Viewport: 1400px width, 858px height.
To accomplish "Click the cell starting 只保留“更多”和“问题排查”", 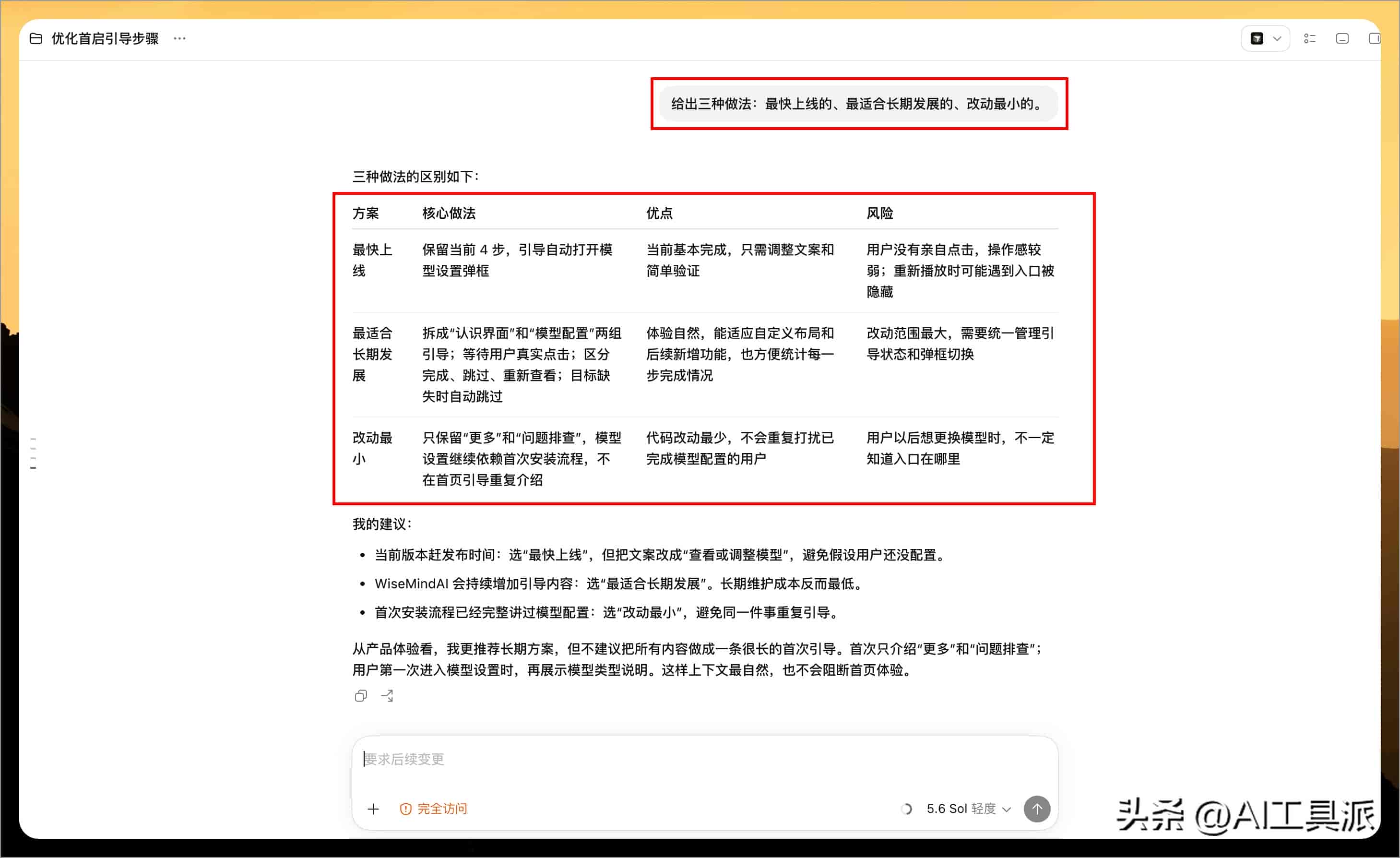I will pyautogui.click(x=522, y=459).
